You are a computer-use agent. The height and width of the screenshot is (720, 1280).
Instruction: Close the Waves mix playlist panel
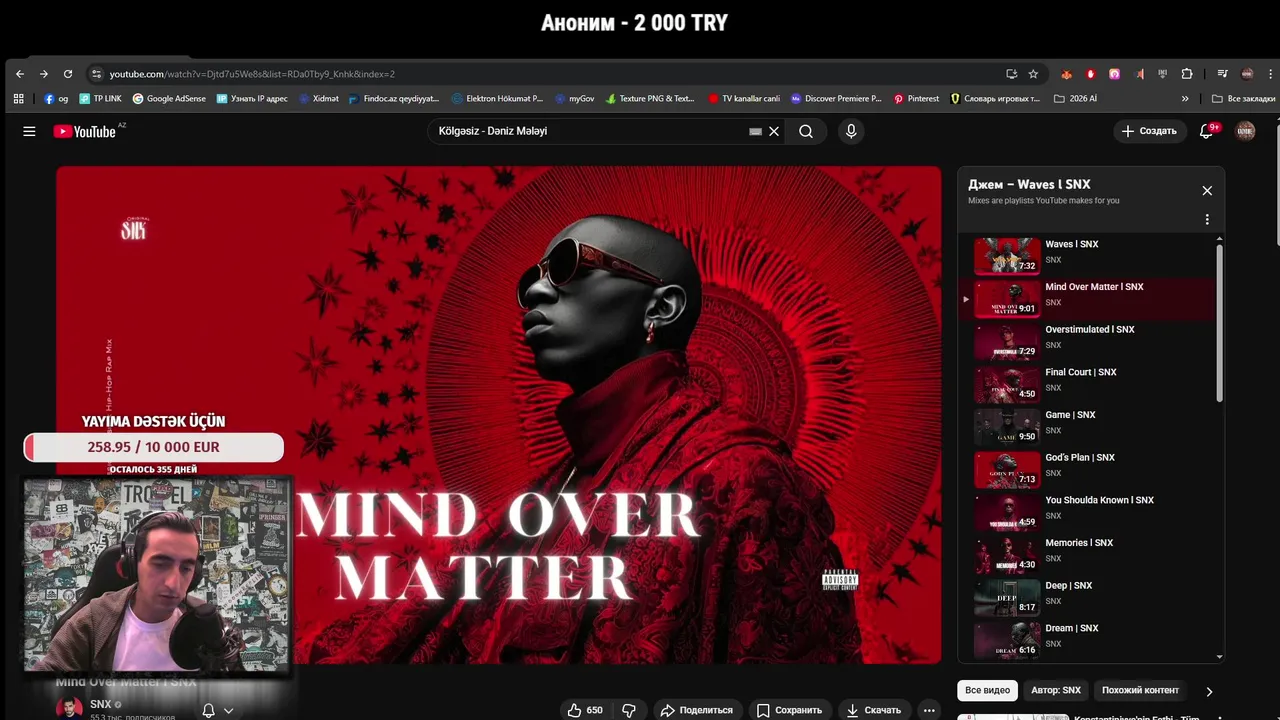1207,191
